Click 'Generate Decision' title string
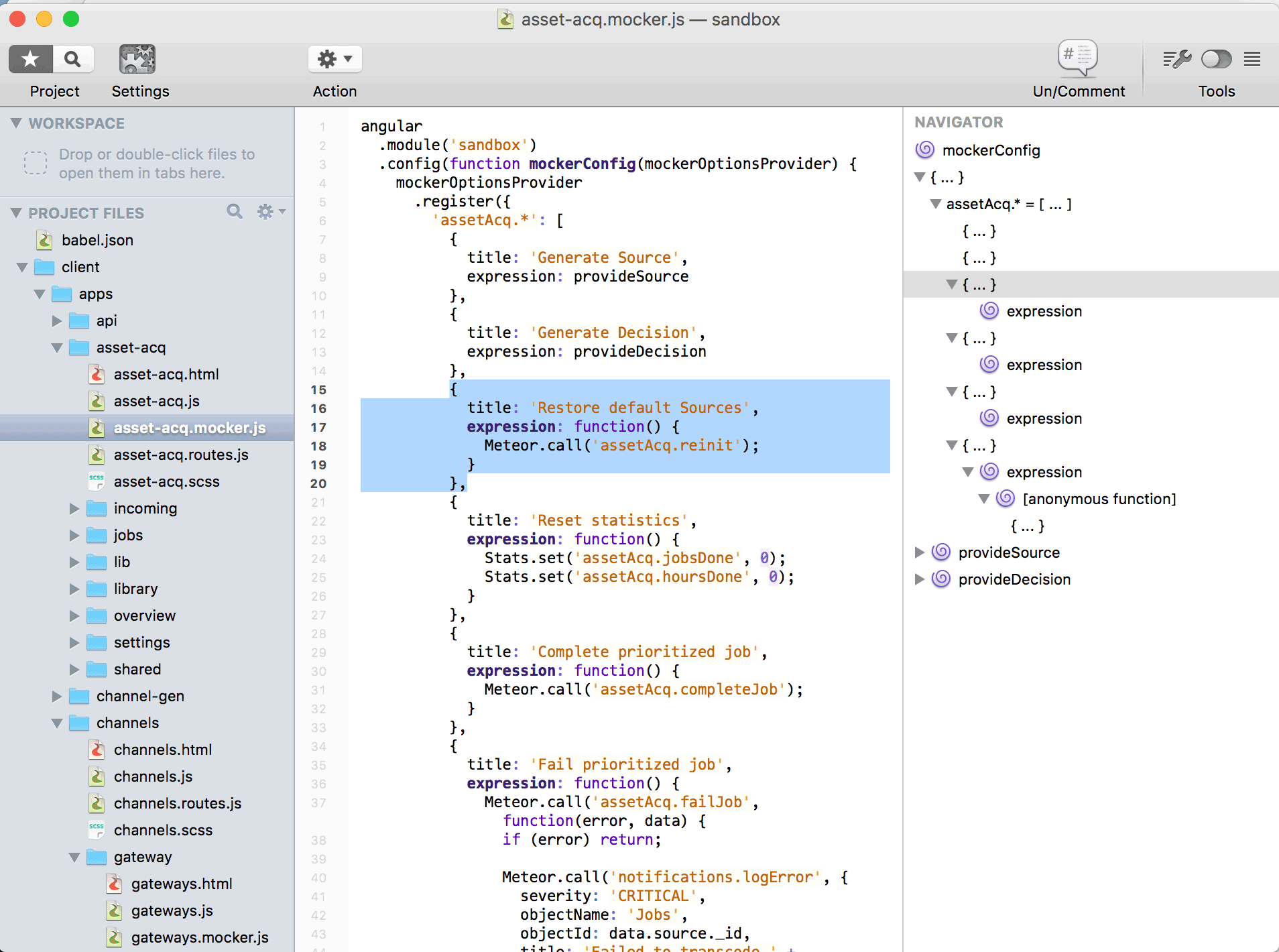This screenshot has height=952, width=1279. pos(613,333)
